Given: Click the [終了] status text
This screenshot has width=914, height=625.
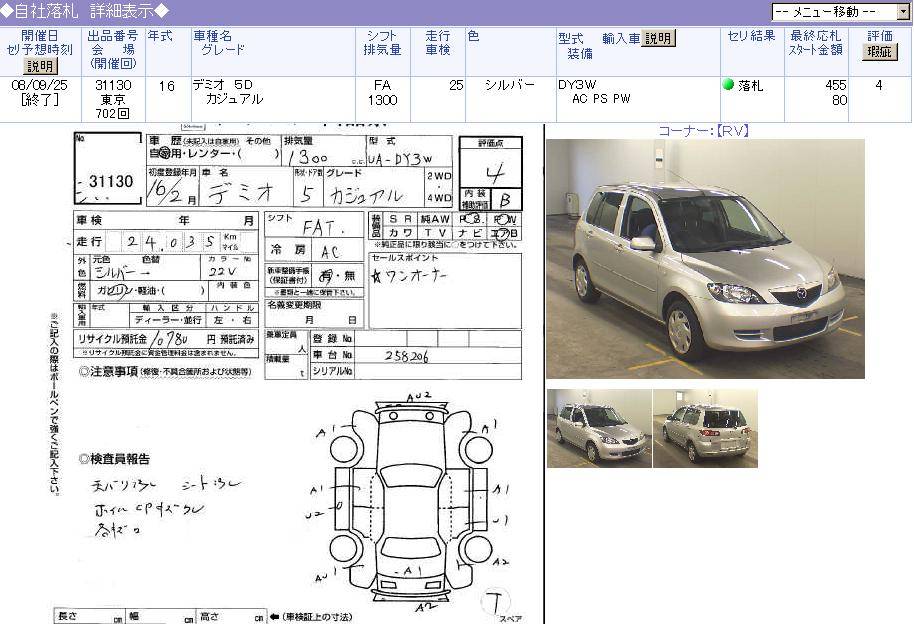Looking at the screenshot, I should pos(39,100).
